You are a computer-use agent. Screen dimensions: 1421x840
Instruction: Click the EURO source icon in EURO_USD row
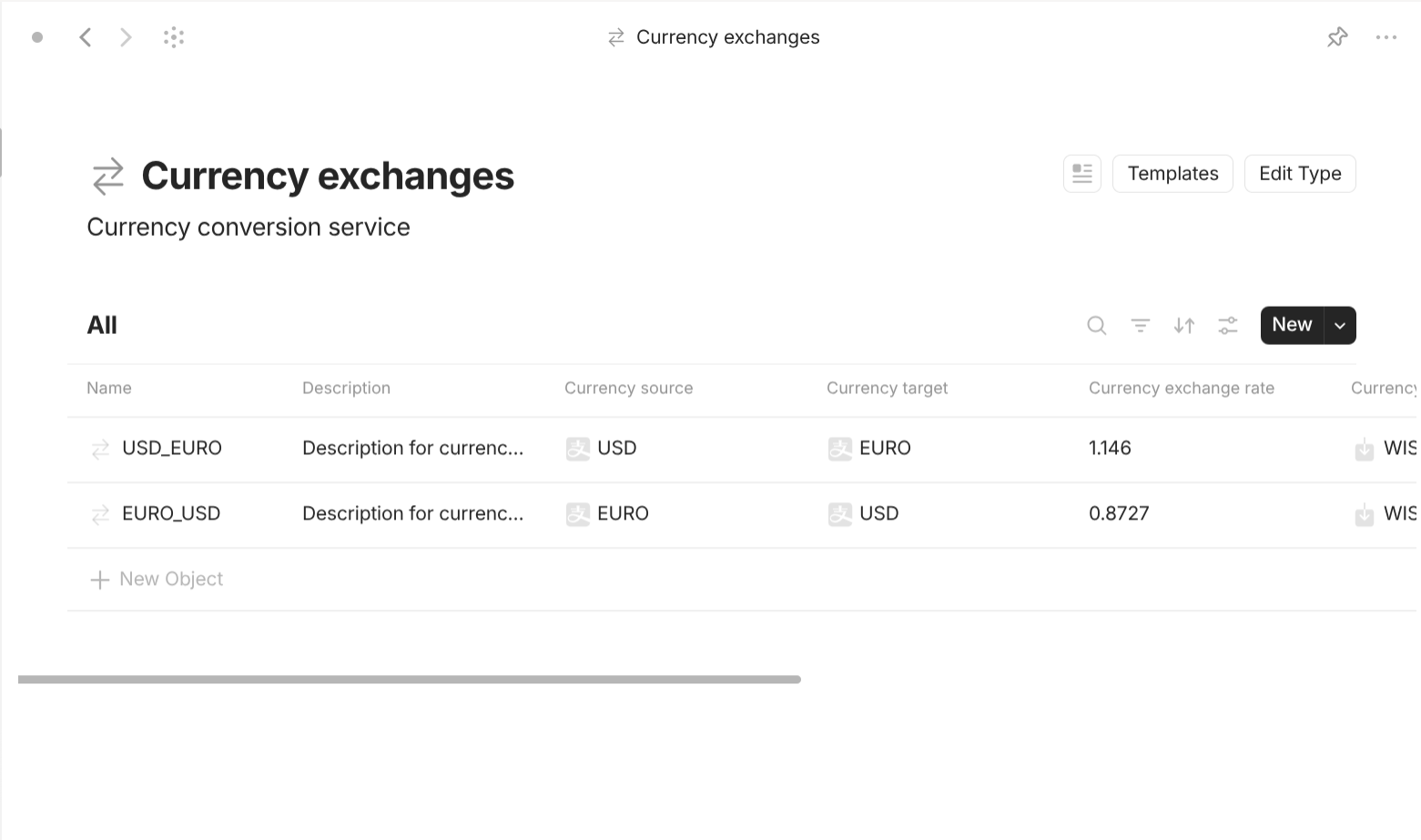tap(577, 513)
